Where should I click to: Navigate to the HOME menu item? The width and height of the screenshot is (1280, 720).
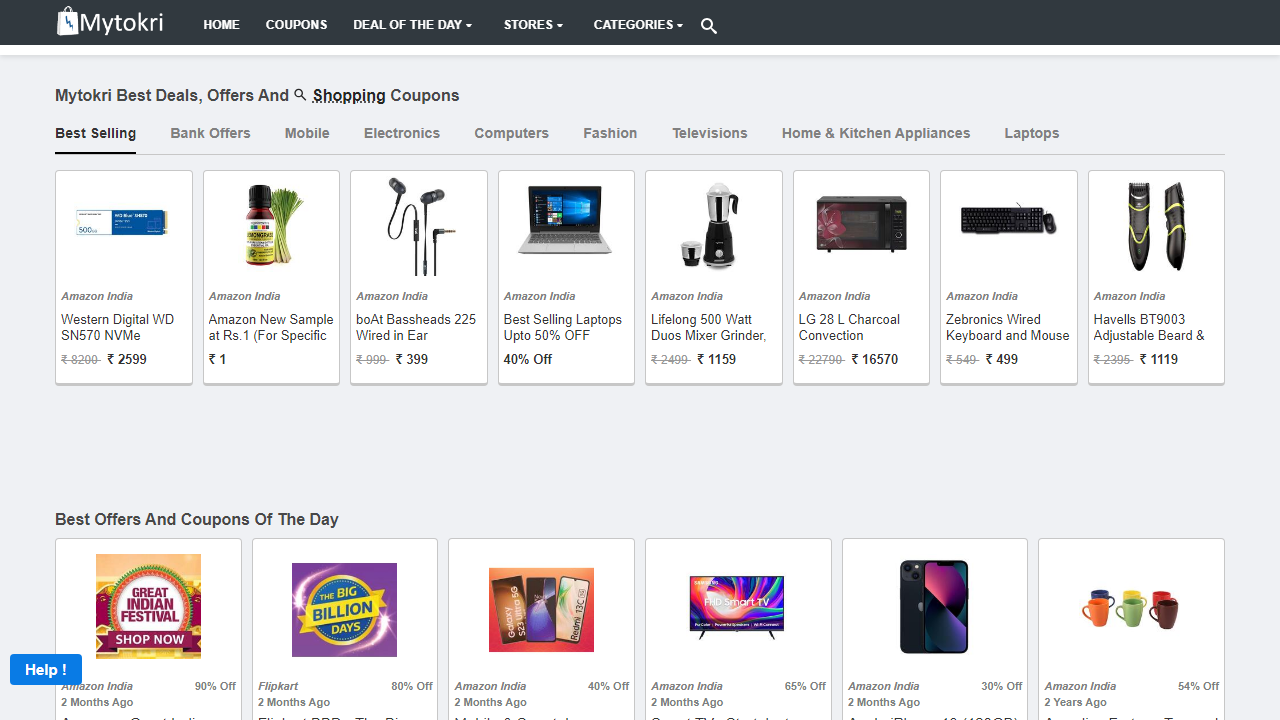[221, 25]
